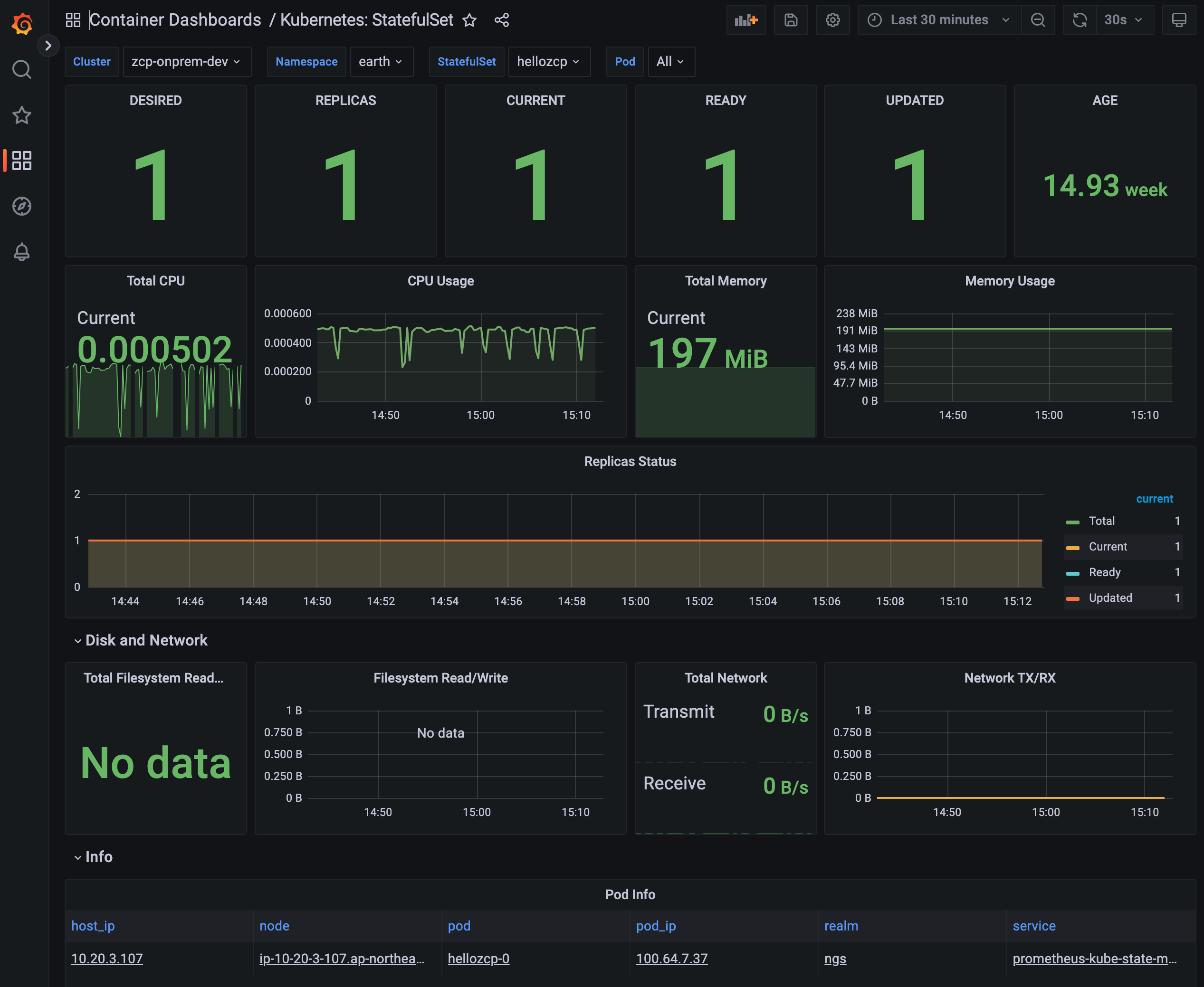Open the CPU Usage panel title menu
This screenshot has width=1204, height=987.
point(440,281)
